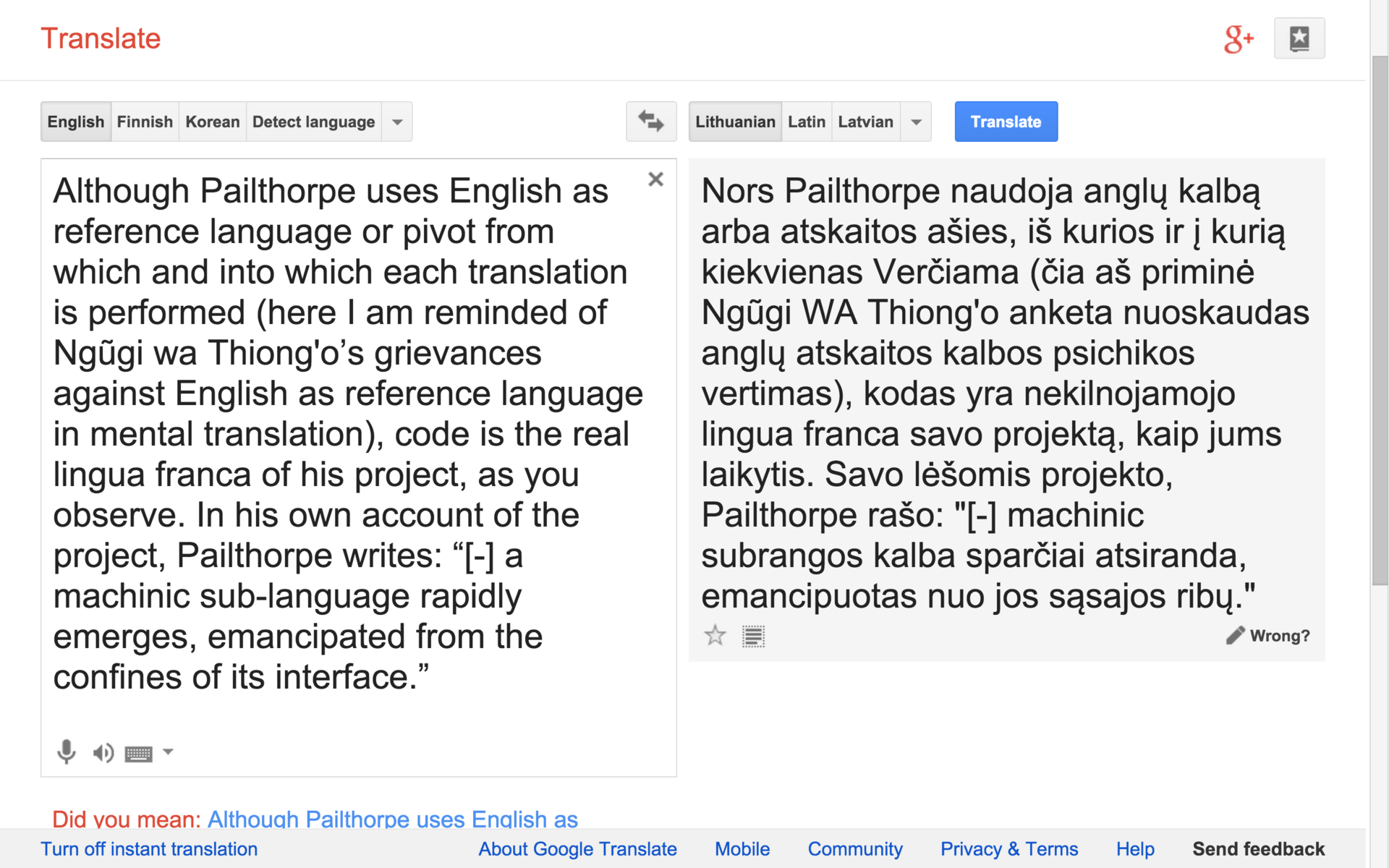
Task: Open the Phrasebook star-book icon
Action: point(1299,39)
